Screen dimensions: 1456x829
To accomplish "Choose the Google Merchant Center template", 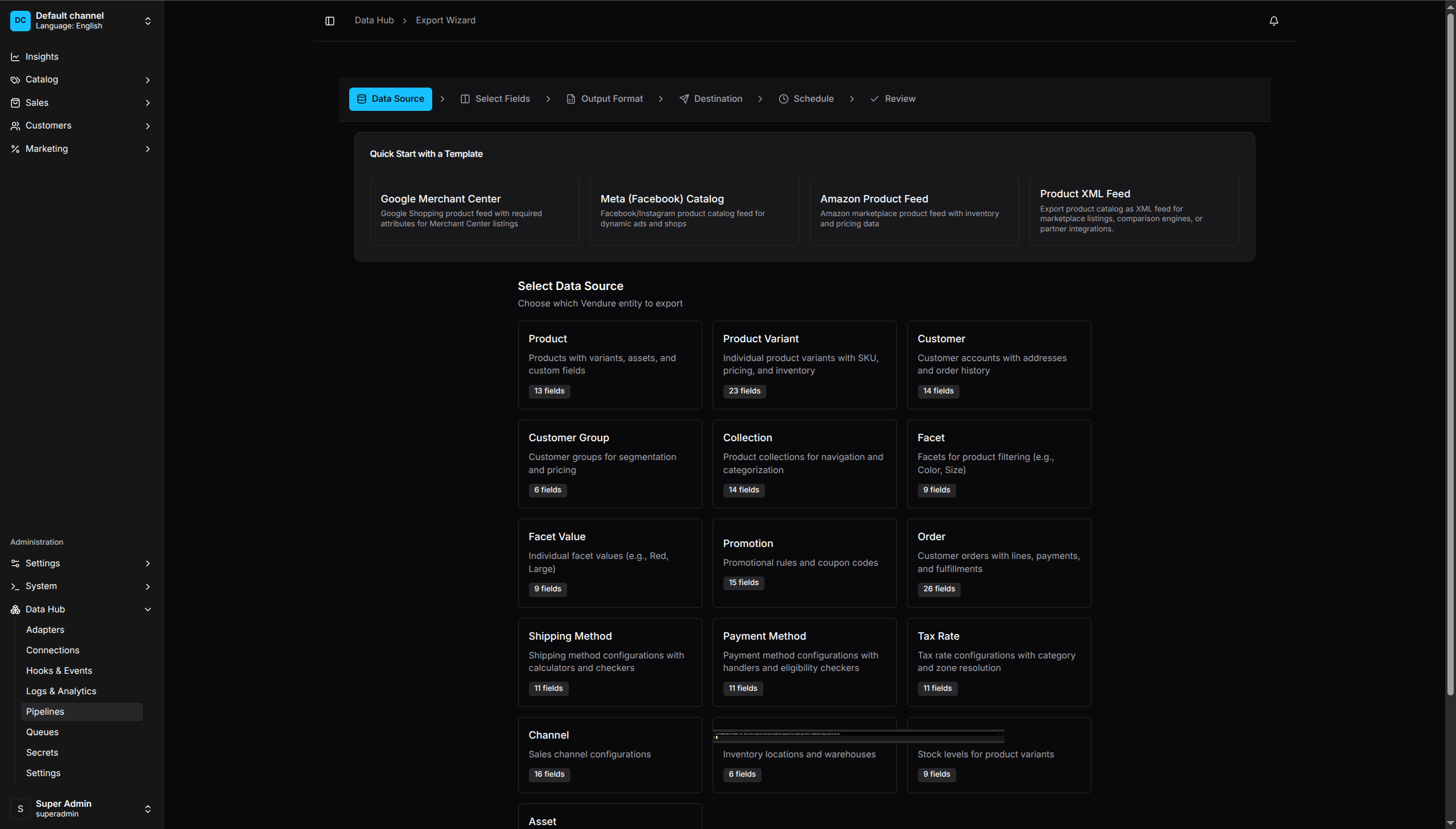I will click(474, 210).
